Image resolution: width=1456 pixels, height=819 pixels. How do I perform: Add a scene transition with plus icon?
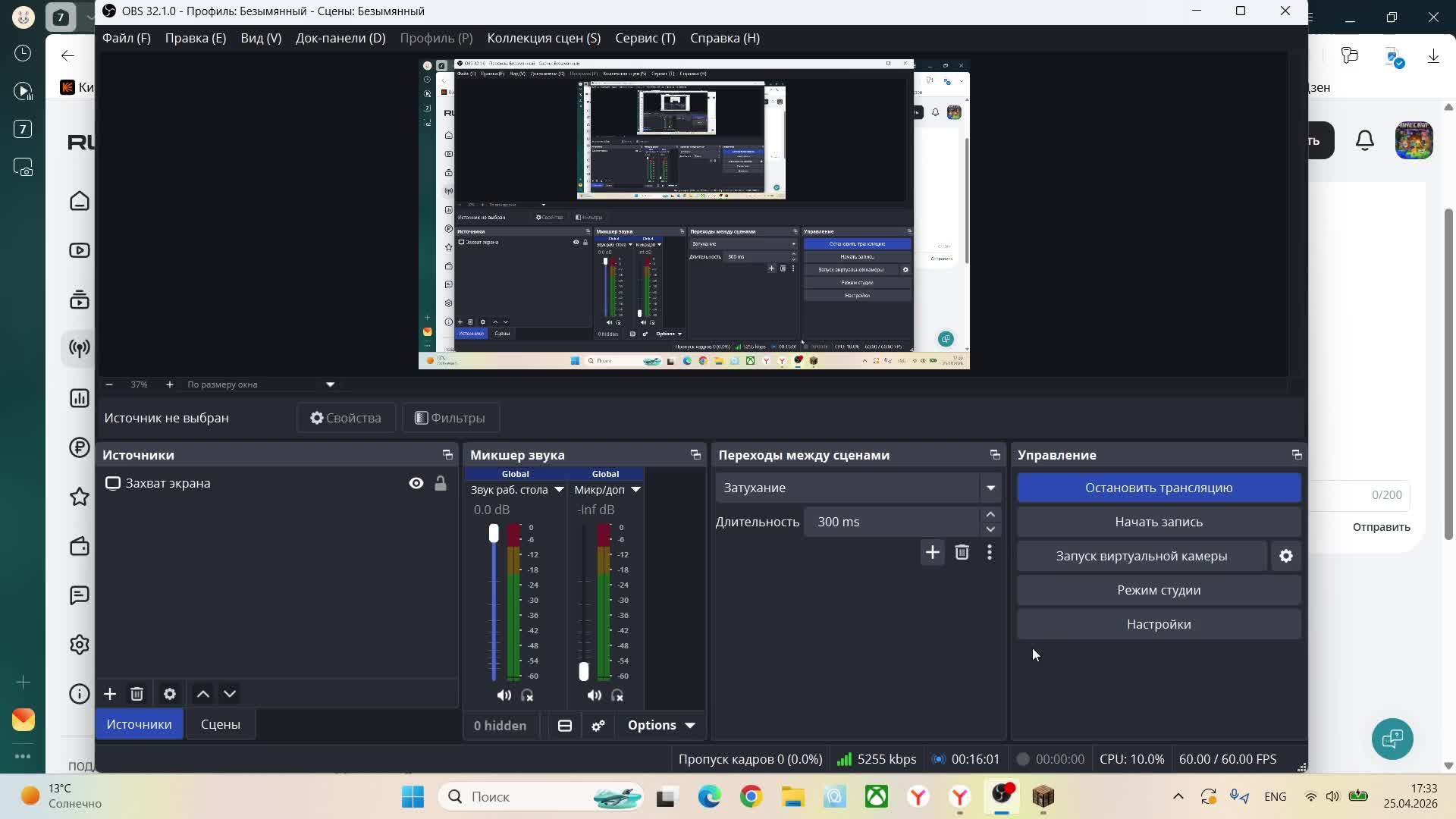point(932,552)
